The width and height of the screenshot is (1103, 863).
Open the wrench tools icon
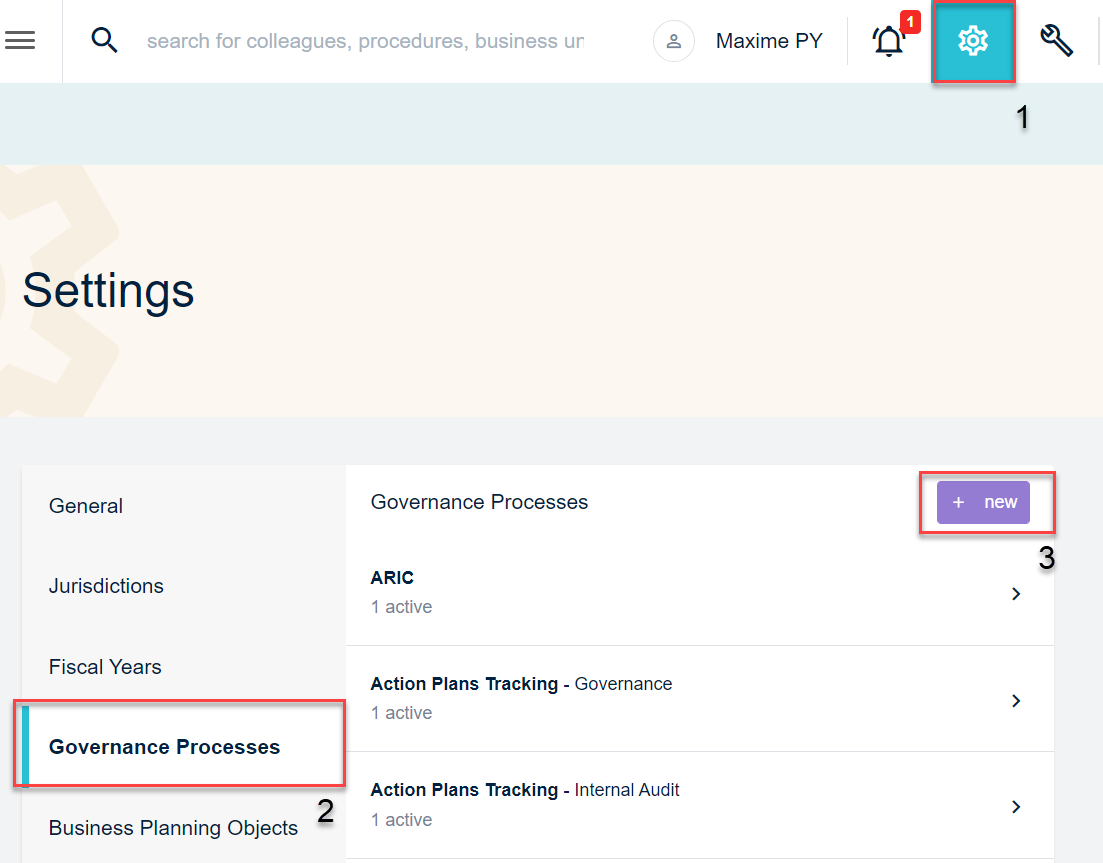pyautogui.click(x=1056, y=41)
